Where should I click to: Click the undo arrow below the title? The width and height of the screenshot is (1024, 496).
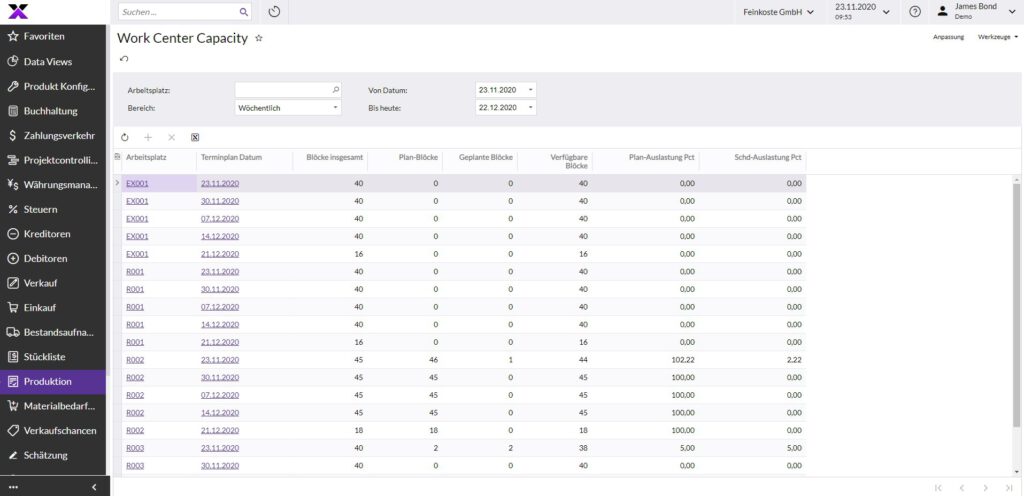pos(124,59)
